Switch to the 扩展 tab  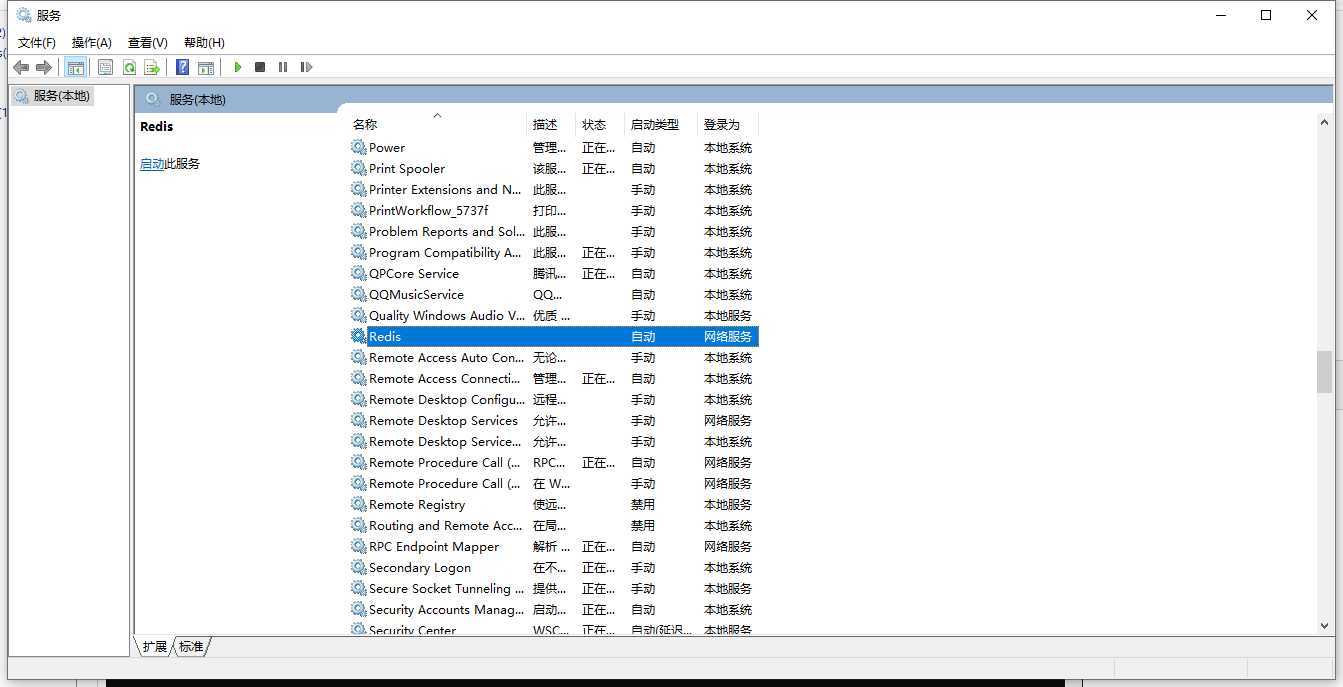click(154, 646)
